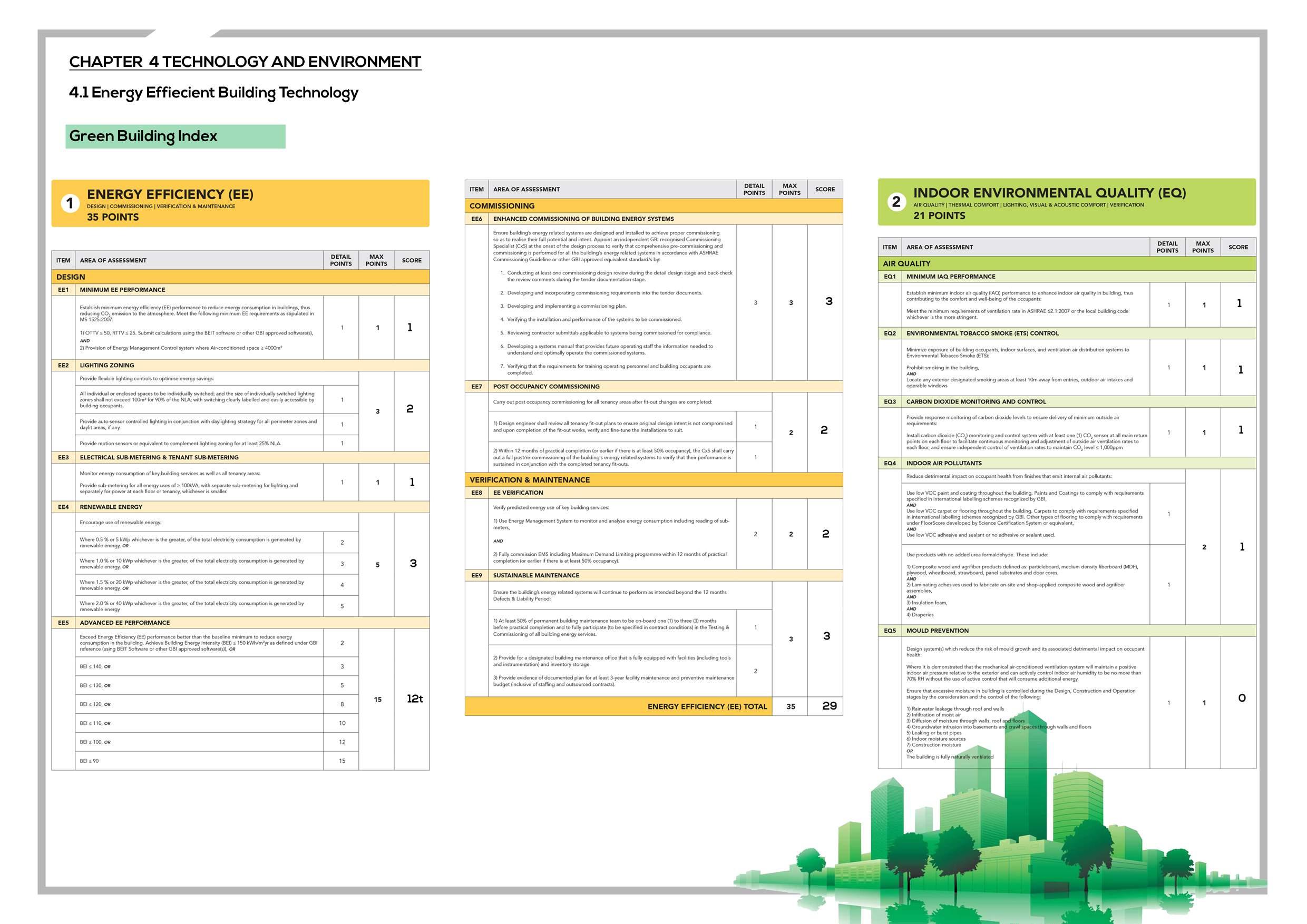Click the 4.1 Energy Effiecient Building Technology subtitle
The height and width of the screenshot is (924, 1307).
[213, 93]
